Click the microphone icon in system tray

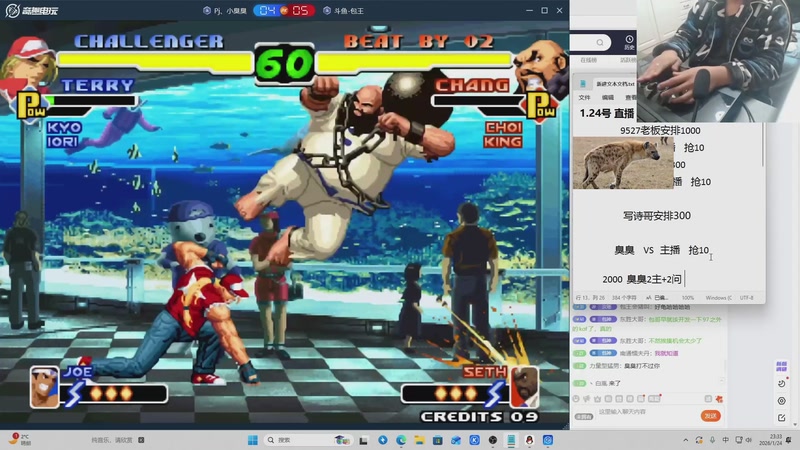(712, 440)
